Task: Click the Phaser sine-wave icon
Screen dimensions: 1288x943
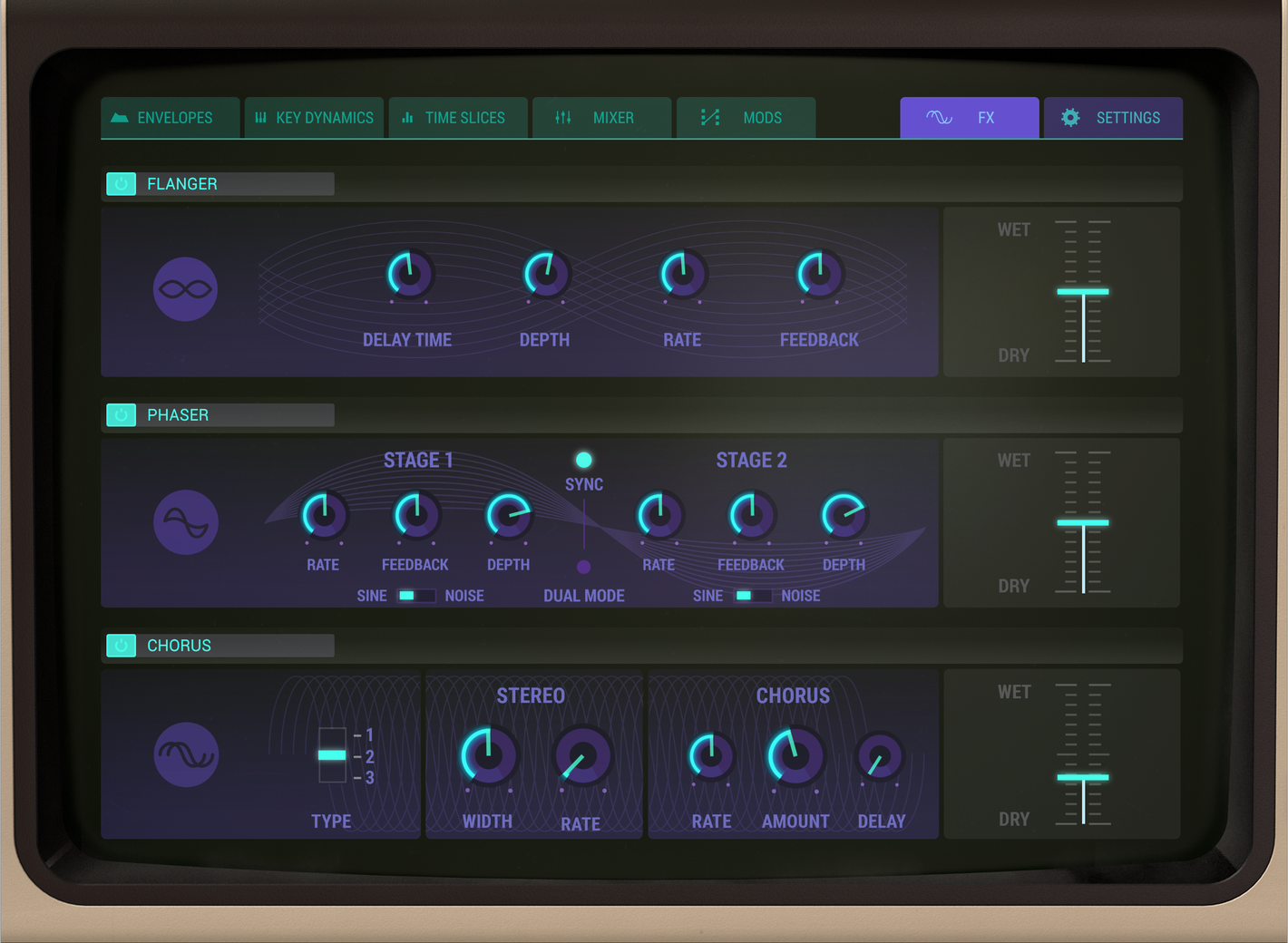Action: (x=185, y=523)
